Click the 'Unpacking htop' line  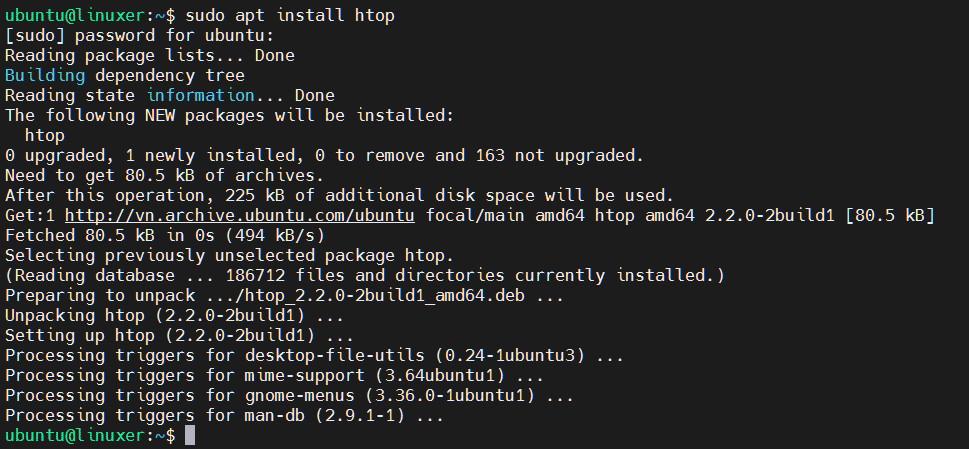174,316
